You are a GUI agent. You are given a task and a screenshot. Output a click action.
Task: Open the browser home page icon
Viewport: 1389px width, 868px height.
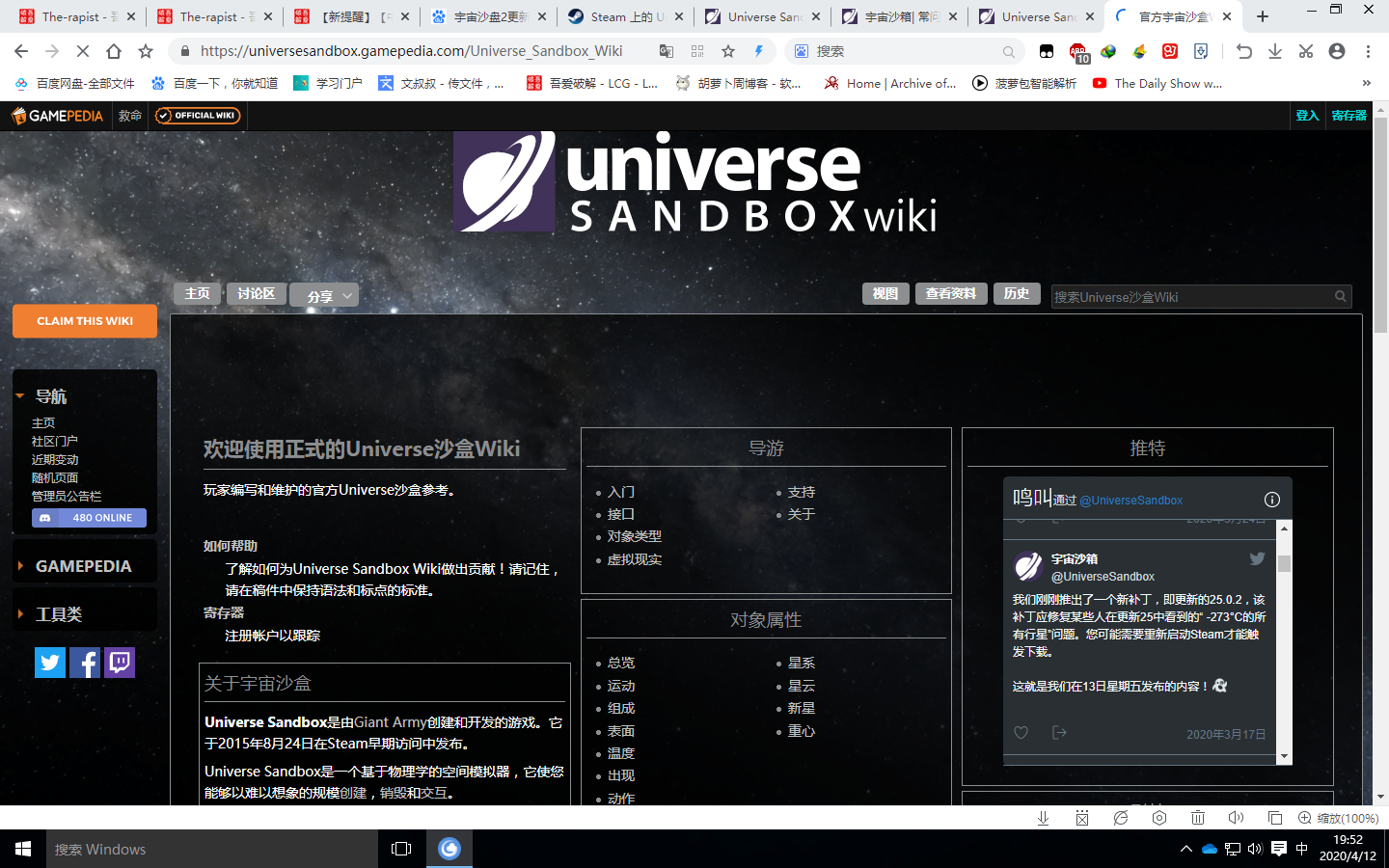[x=114, y=51]
